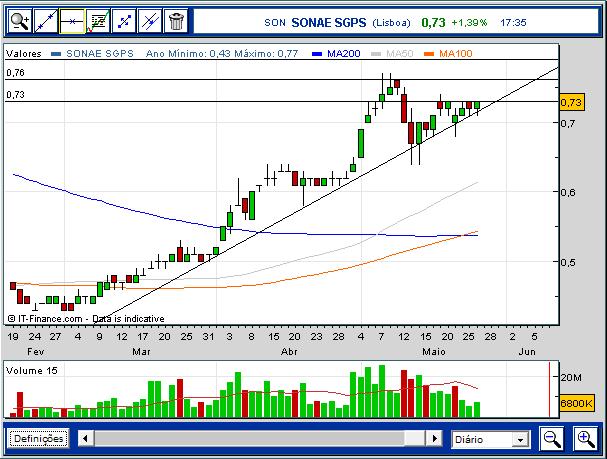The image size is (607, 459).
Task: Click the Jun month label
Action: [x=527, y=351]
